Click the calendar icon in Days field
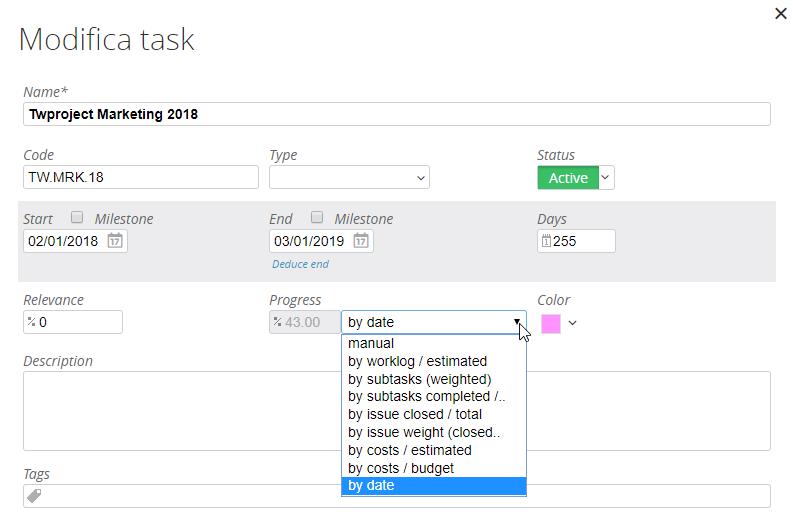 (546, 241)
